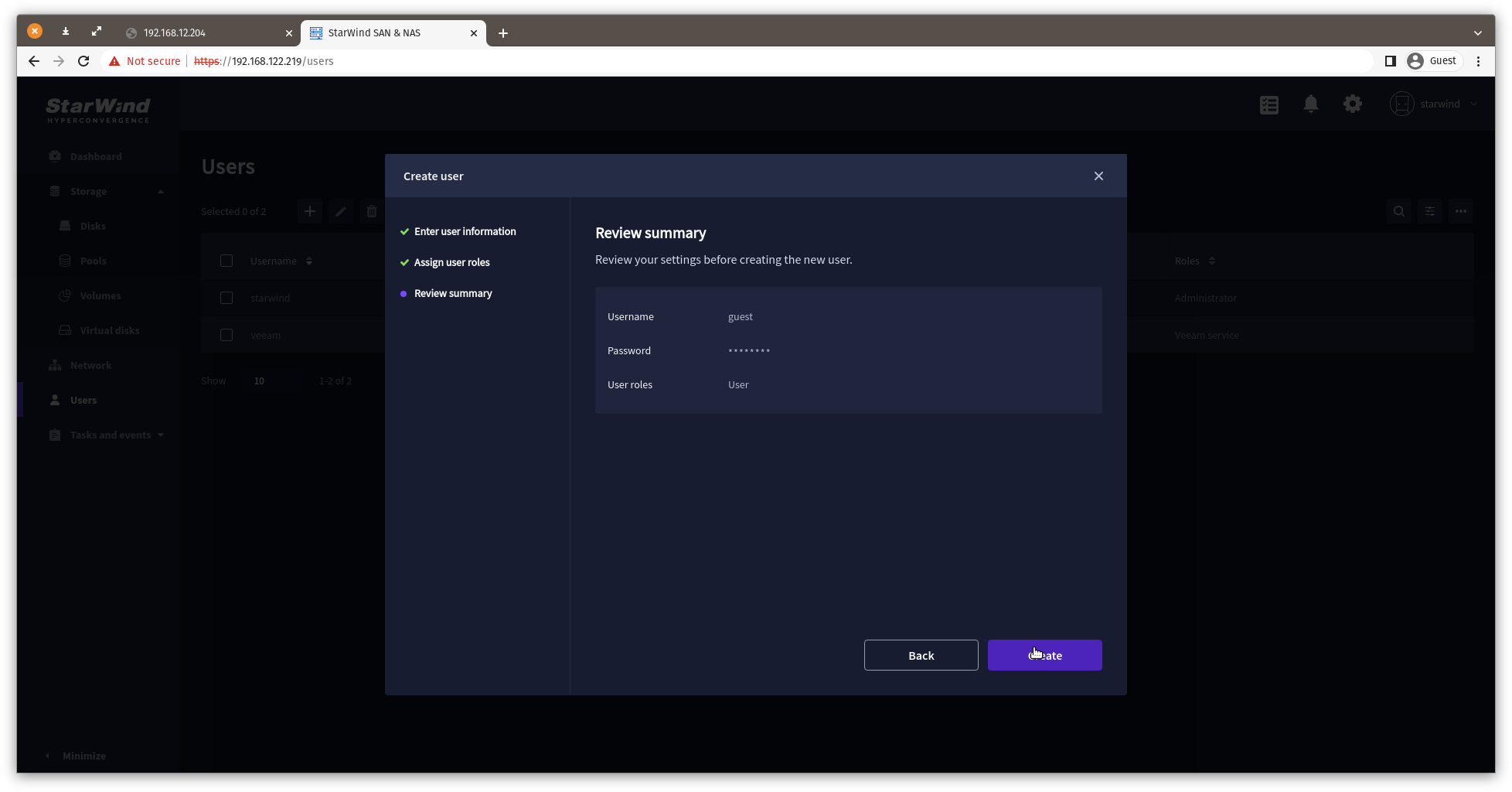The width and height of the screenshot is (1512, 792).
Task: Open the Guest profile button
Action: click(x=1433, y=61)
